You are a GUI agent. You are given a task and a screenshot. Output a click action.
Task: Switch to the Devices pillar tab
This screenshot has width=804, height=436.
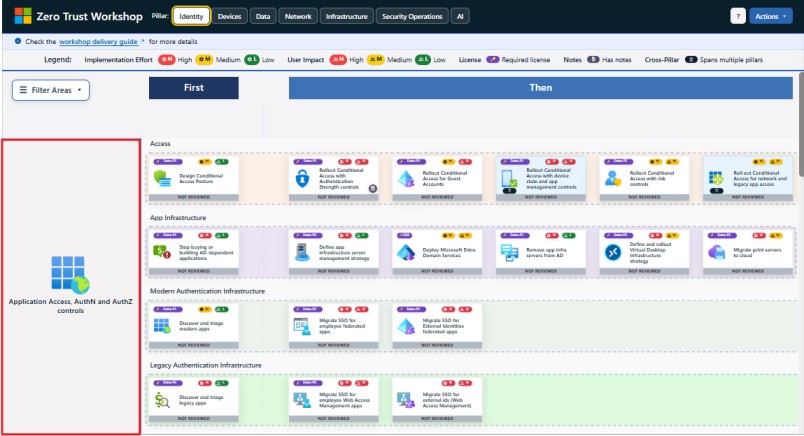[x=229, y=16]
